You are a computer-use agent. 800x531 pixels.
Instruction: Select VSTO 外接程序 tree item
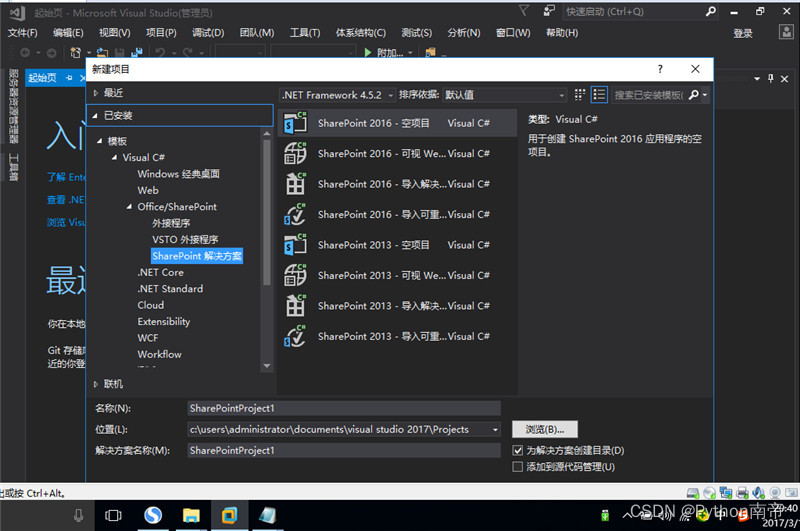point(185,239)
